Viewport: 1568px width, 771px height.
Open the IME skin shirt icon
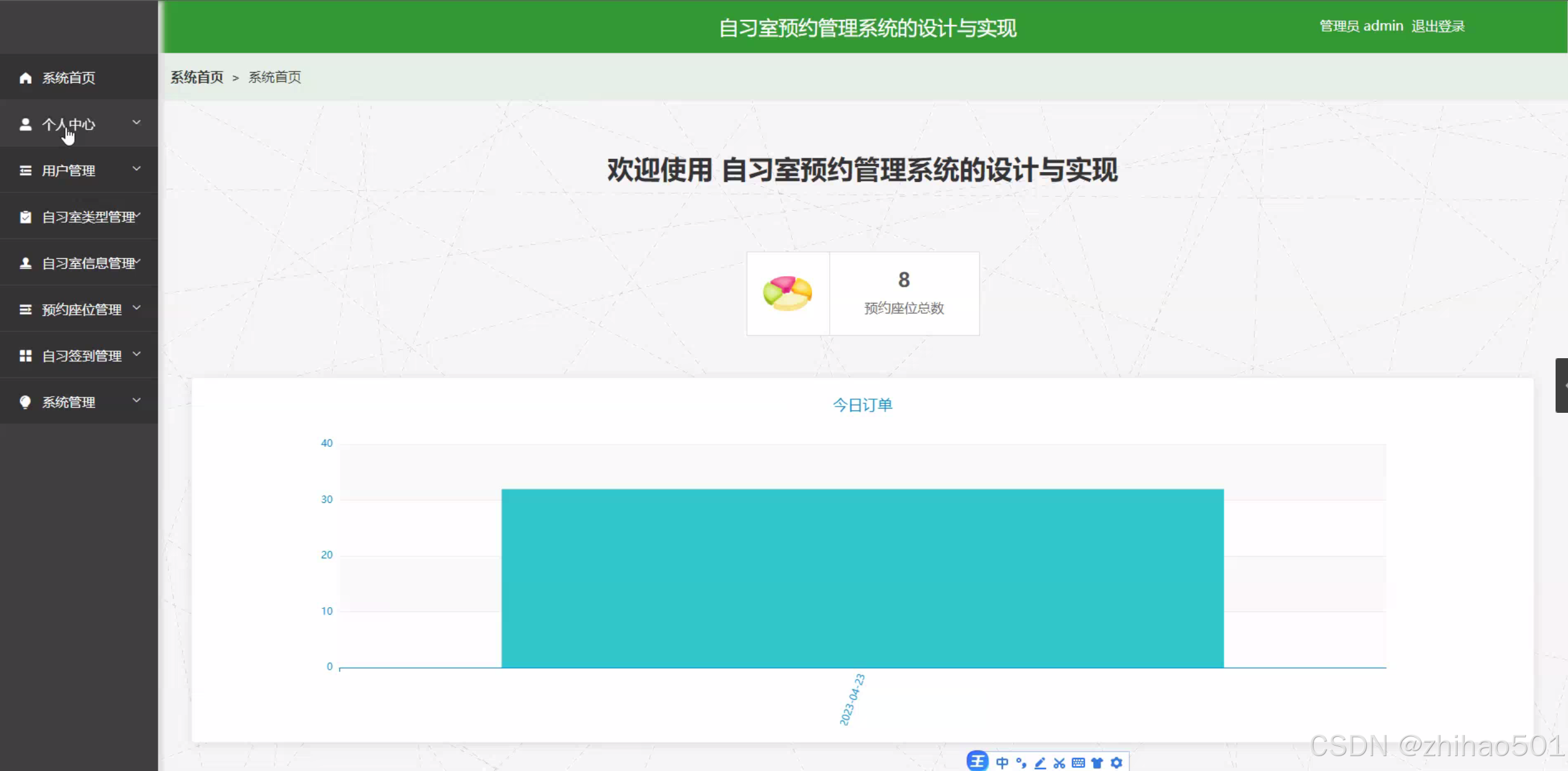[x=1097, y=763]
